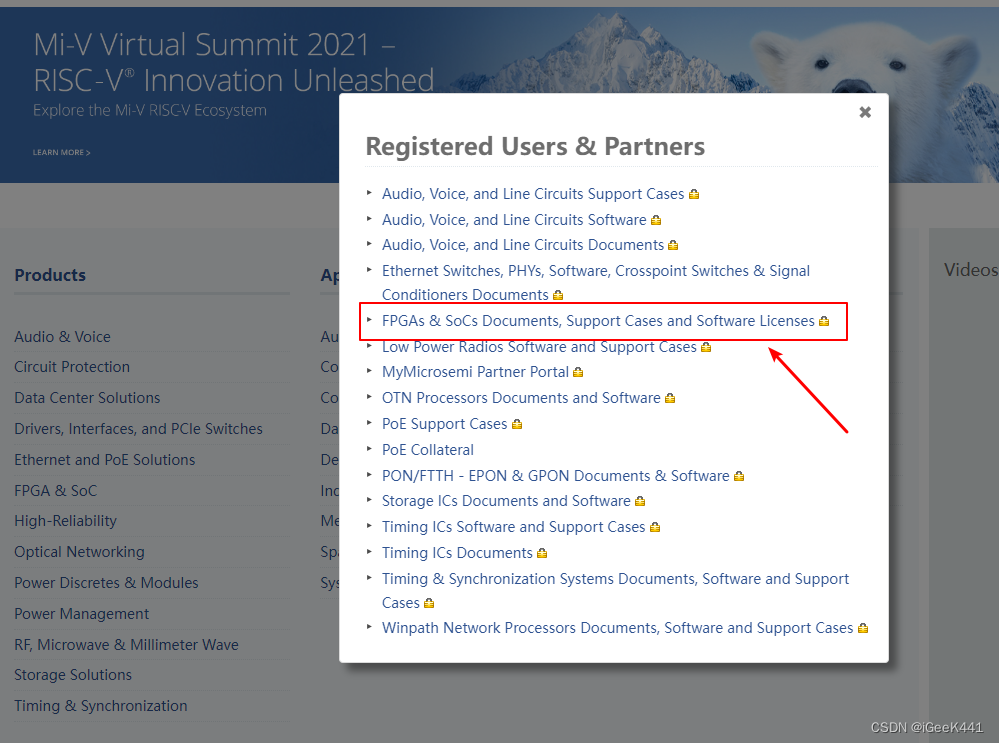Open PoE Collateral link
999x743 pixels.
(x=428, y=450)
